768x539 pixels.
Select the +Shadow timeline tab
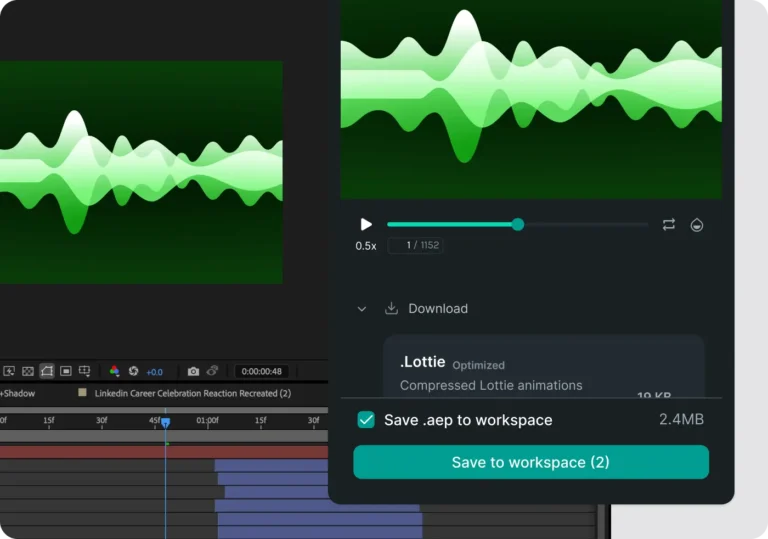[18, 393]
